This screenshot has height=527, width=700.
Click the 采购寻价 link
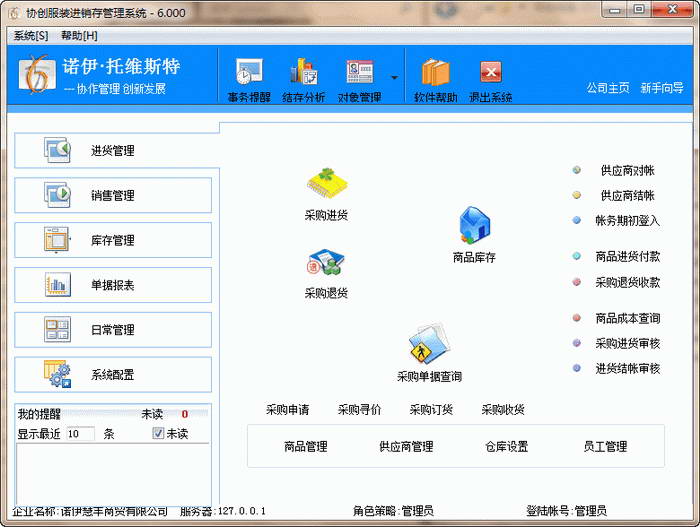click(x=359, y=410)
